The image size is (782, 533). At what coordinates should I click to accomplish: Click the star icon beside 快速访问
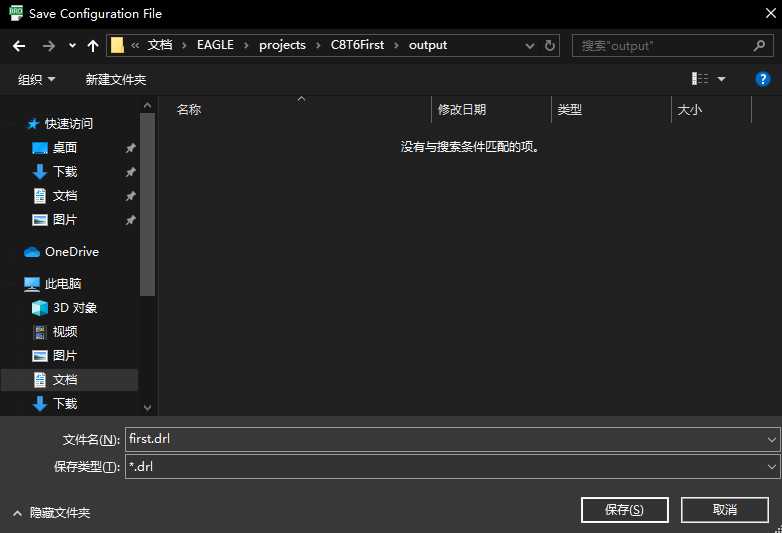(33, 124)
